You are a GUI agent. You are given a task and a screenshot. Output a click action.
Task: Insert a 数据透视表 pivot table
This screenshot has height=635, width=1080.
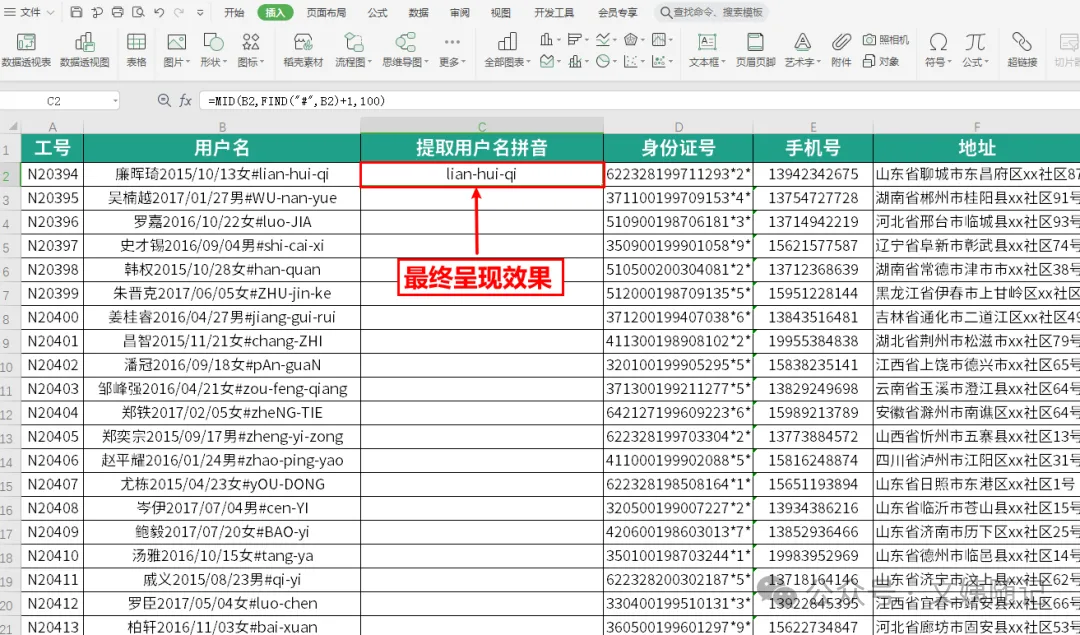pyautogui.click(x=26, y=50)
